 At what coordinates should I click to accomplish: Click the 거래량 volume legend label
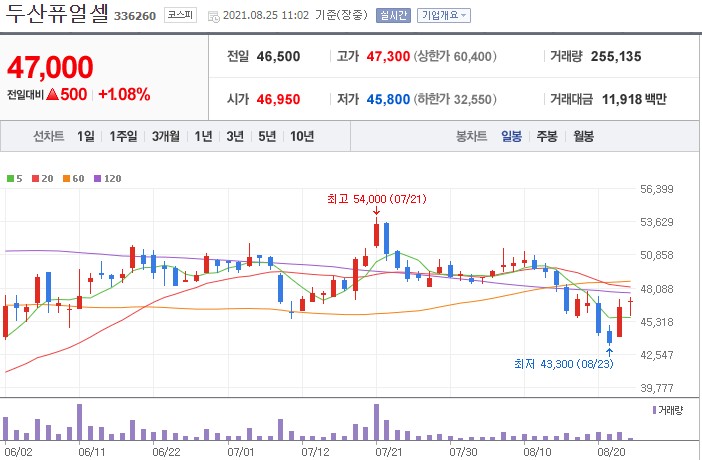tap(670, 410)
